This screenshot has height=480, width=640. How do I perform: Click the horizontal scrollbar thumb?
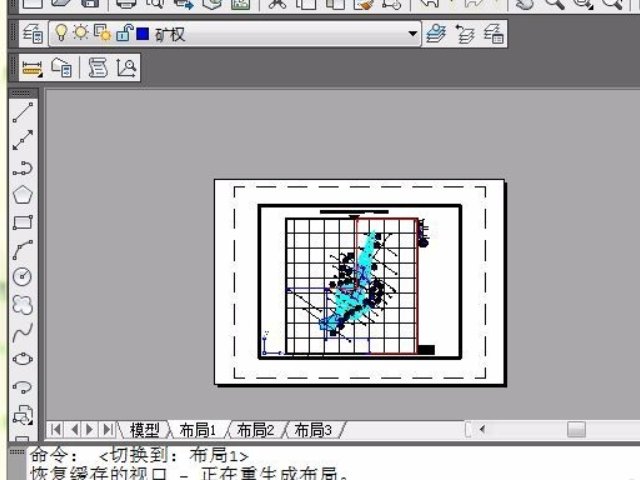point(576,430)
